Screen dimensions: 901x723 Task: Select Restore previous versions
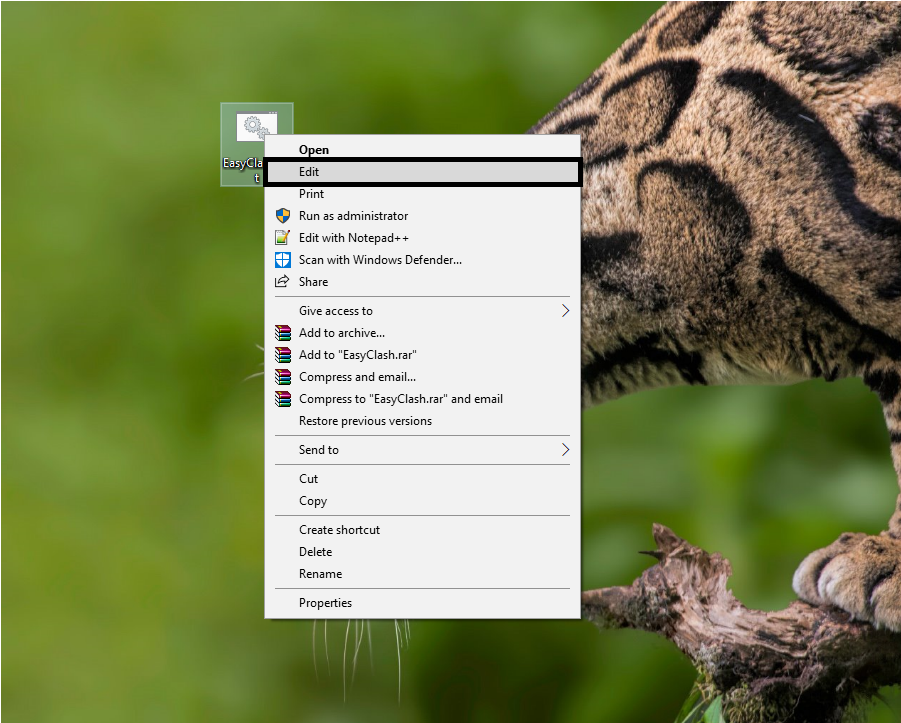tap(364, 420)
